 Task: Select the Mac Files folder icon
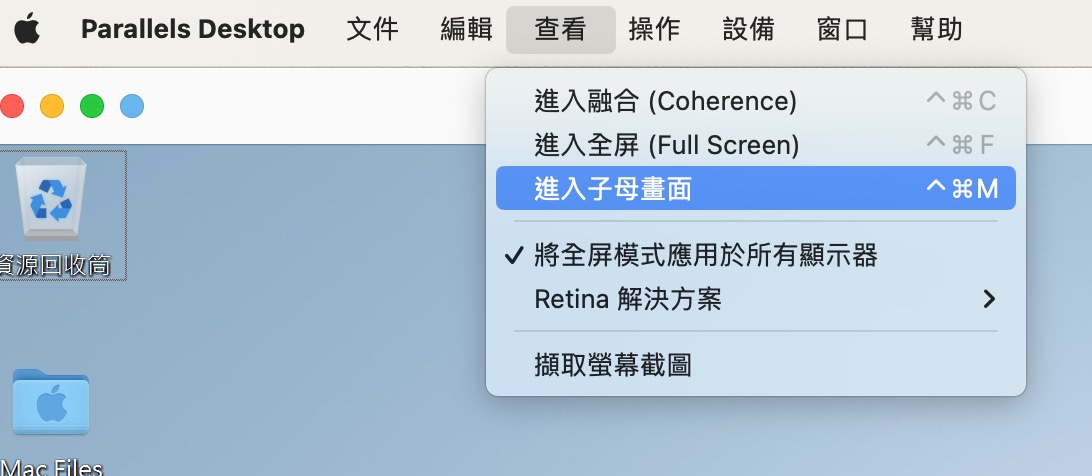(x=51, y=402)
